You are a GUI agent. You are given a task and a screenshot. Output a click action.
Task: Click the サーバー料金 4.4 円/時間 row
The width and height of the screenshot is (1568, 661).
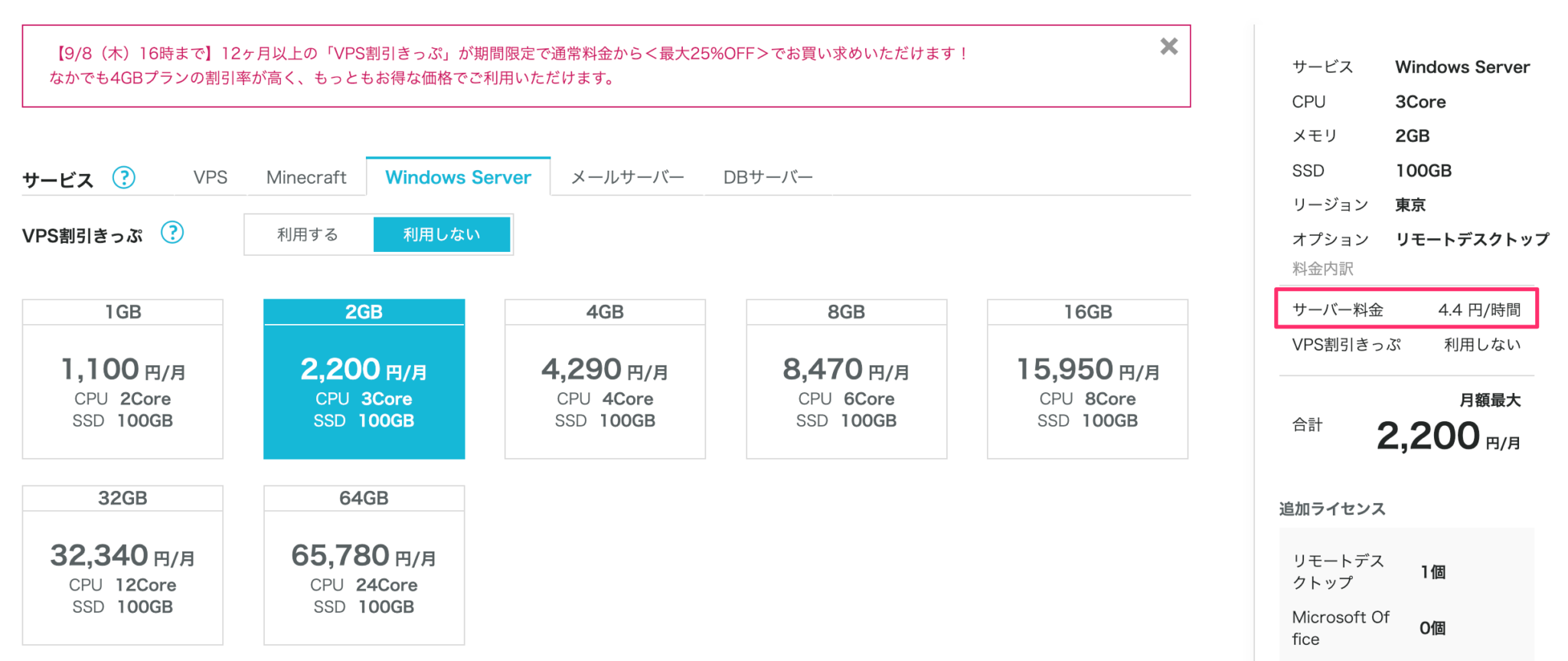pos(1406,309)
